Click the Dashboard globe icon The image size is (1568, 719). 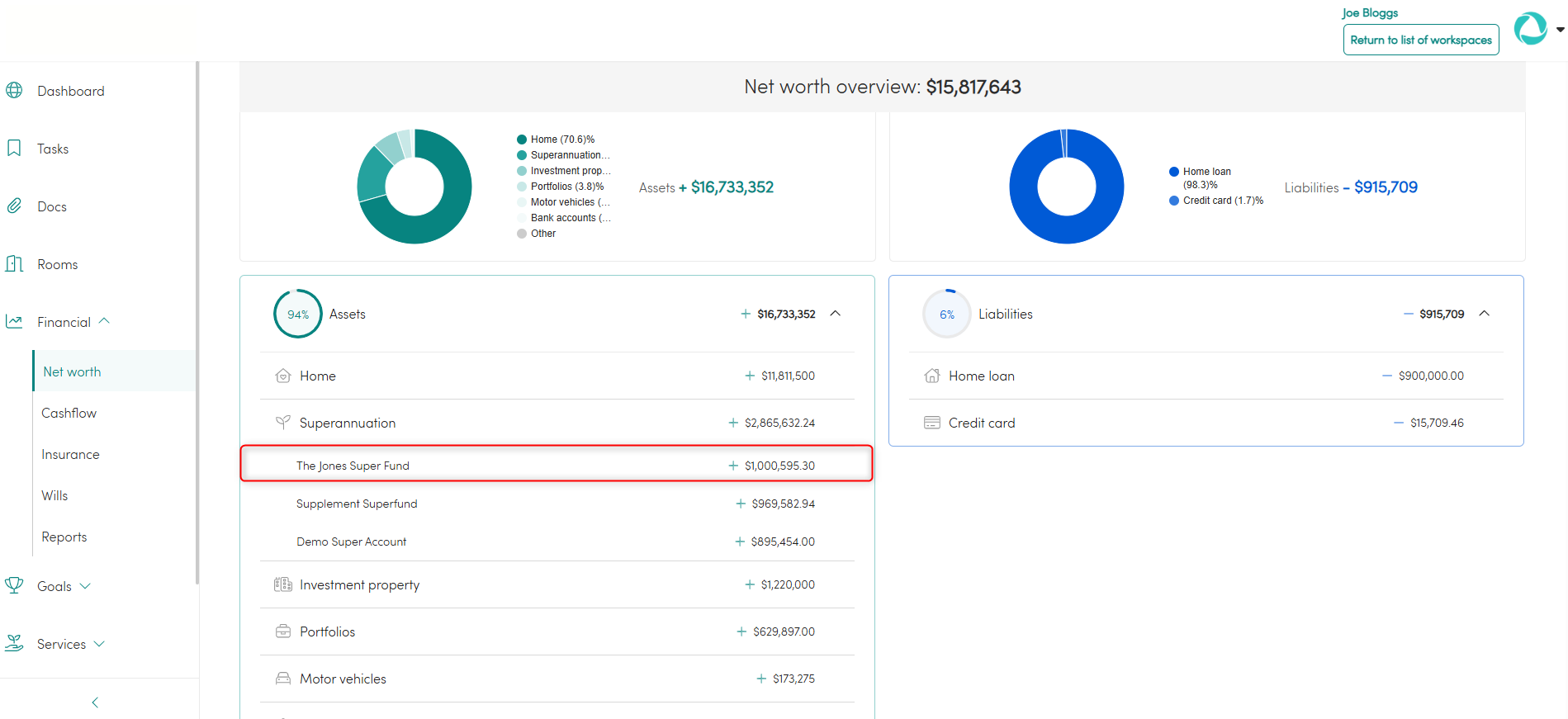[14, 91]
